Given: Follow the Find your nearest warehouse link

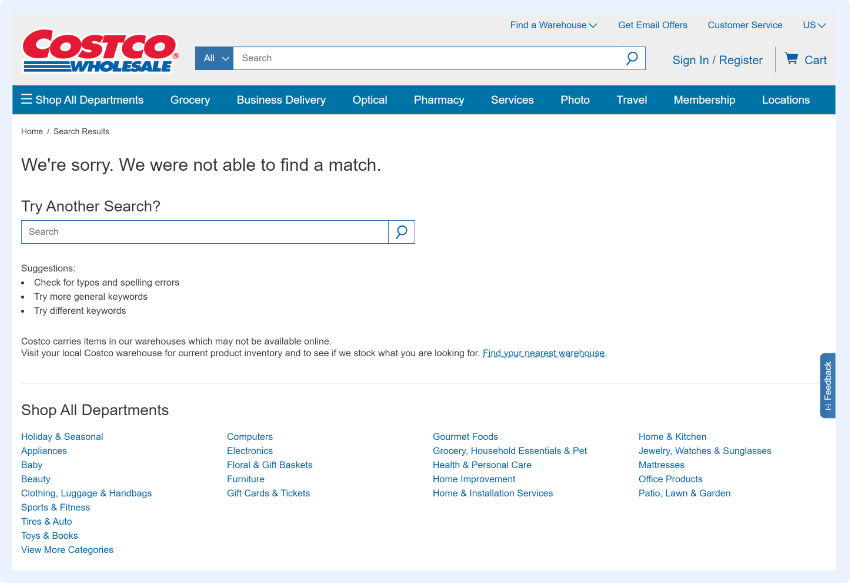Looking at the screenshot, I should point(544,353).
